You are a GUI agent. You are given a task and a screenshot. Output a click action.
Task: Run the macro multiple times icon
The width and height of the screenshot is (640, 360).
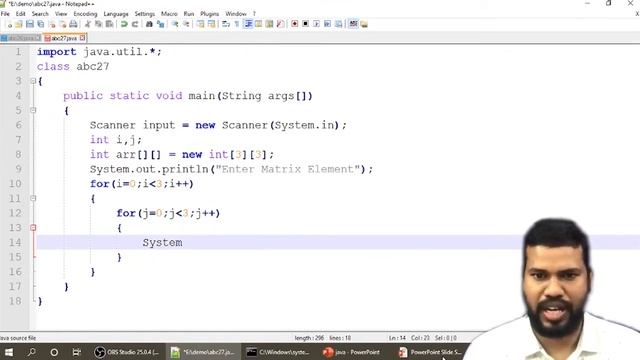327,24
